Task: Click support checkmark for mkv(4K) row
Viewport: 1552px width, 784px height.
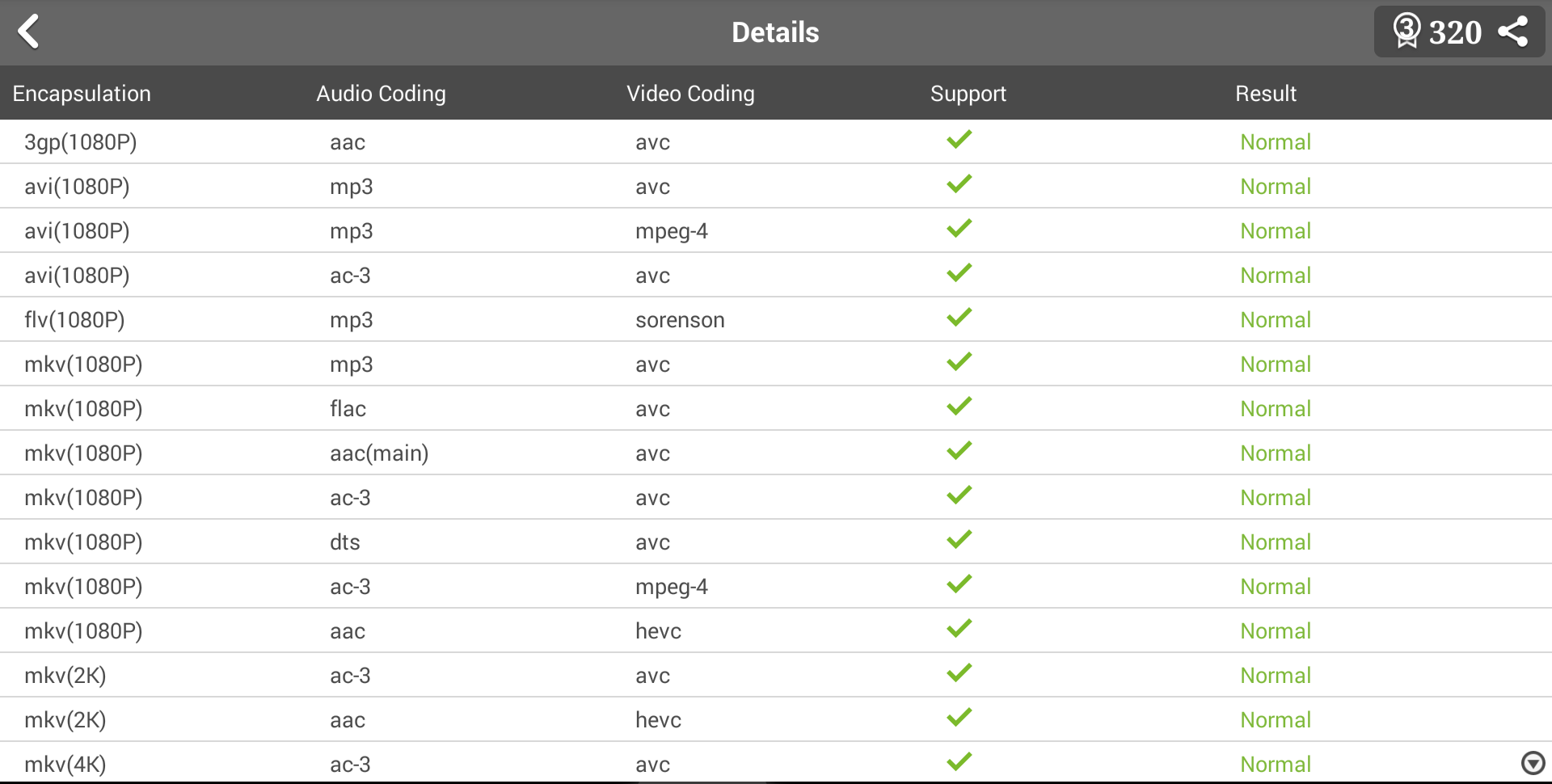Action: 959,762
